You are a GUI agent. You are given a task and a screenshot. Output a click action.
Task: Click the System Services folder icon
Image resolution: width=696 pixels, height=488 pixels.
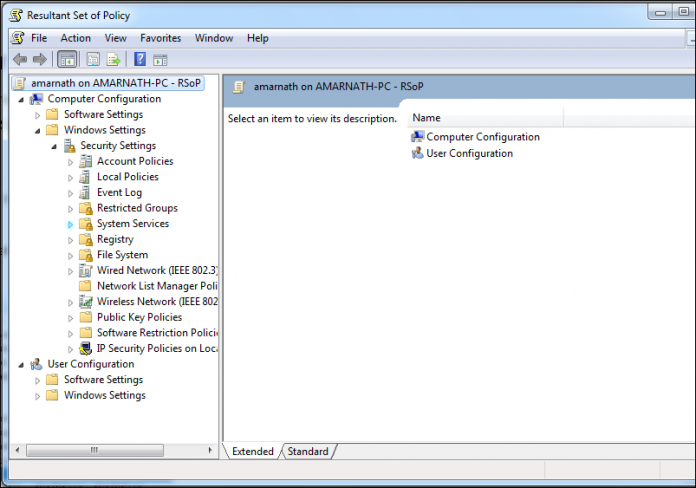tap(85, 224)
